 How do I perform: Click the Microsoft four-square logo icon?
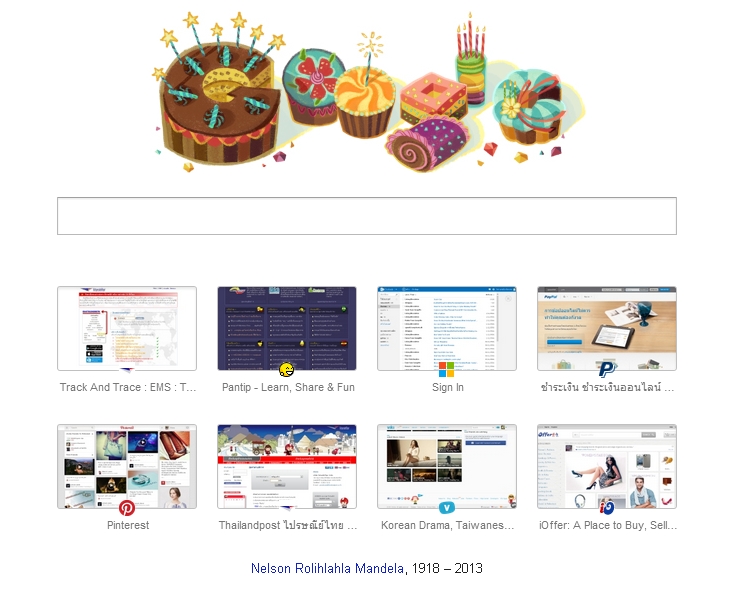pos(446,369)
